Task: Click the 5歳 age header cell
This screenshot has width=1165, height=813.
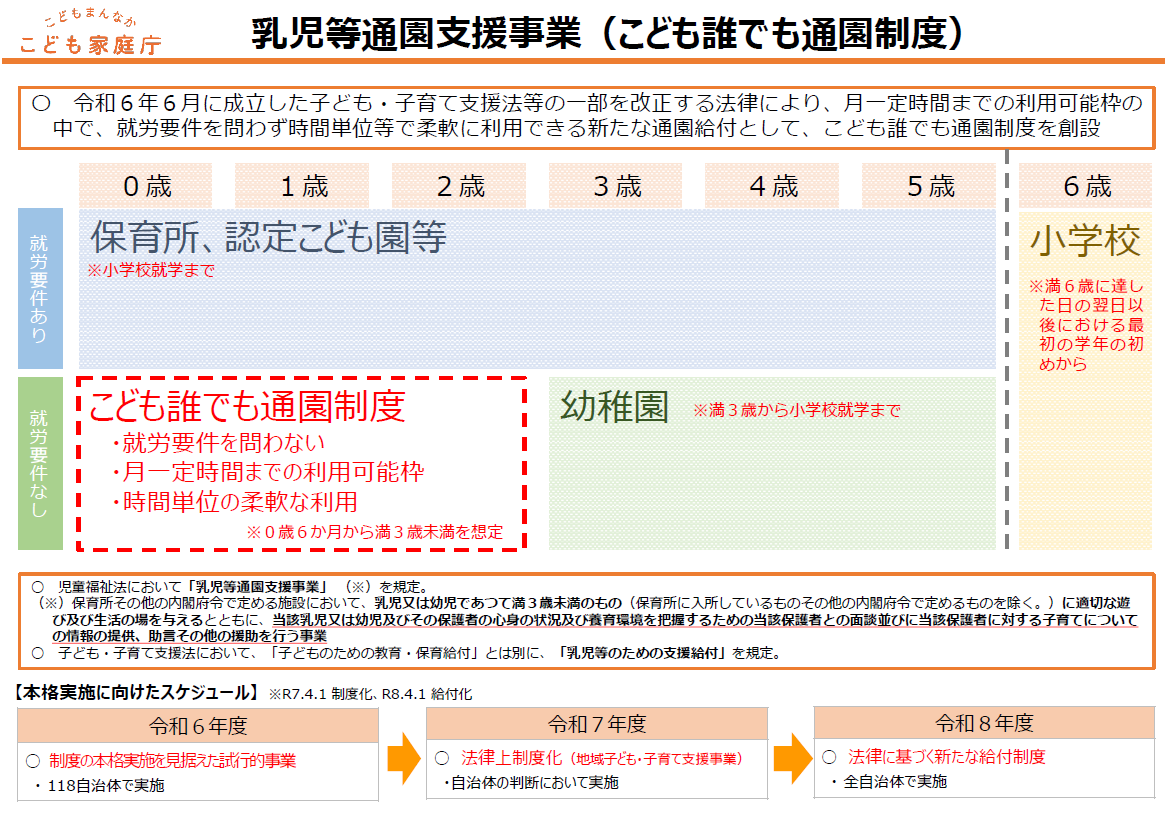Action: 929,186
